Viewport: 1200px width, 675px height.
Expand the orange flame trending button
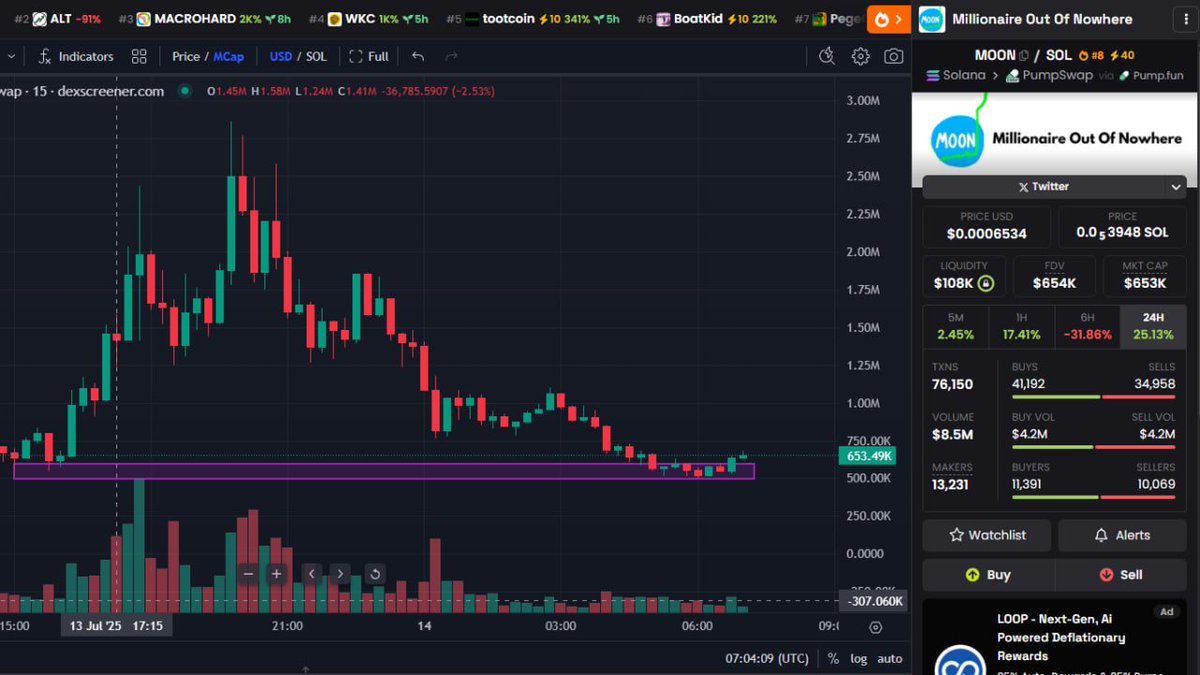(x=889, y=19)
